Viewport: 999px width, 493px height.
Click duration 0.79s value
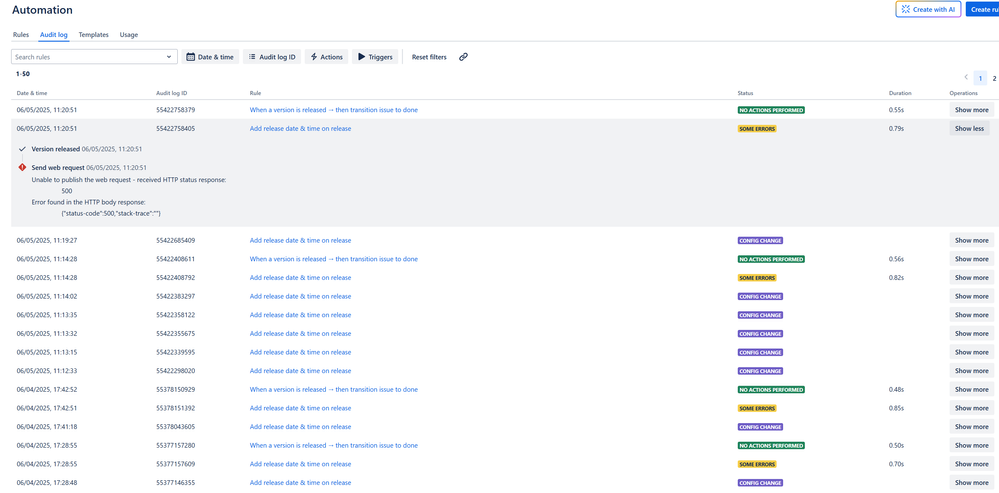tap(897, 128)
